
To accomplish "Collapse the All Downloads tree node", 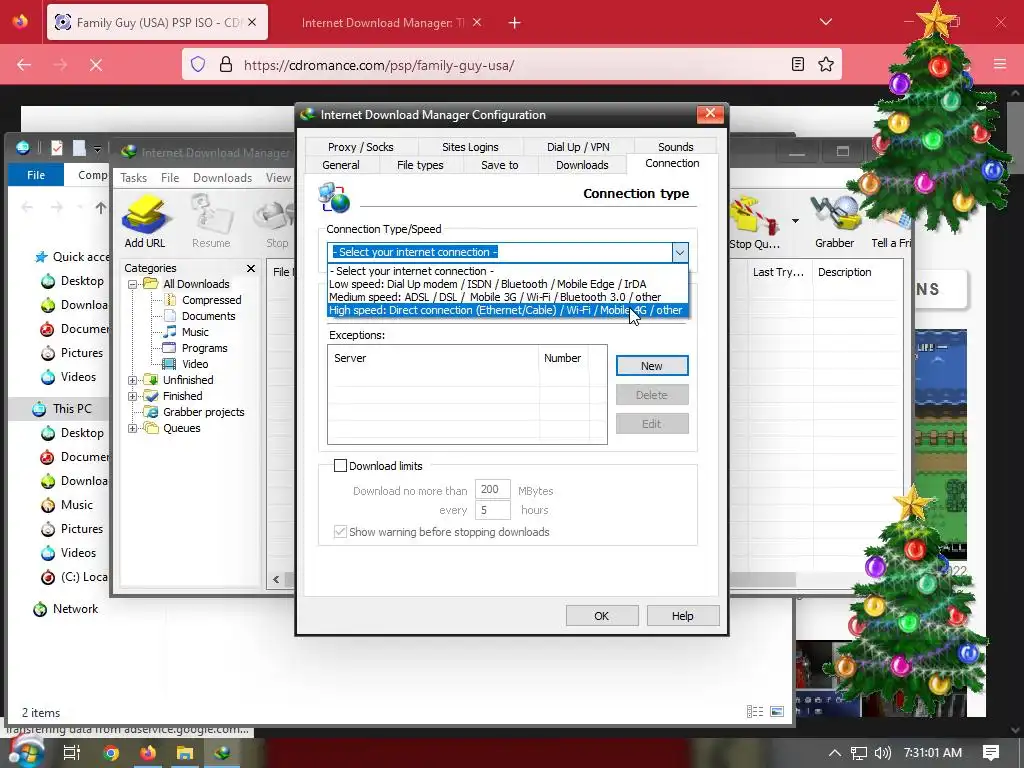I will 133,284.
